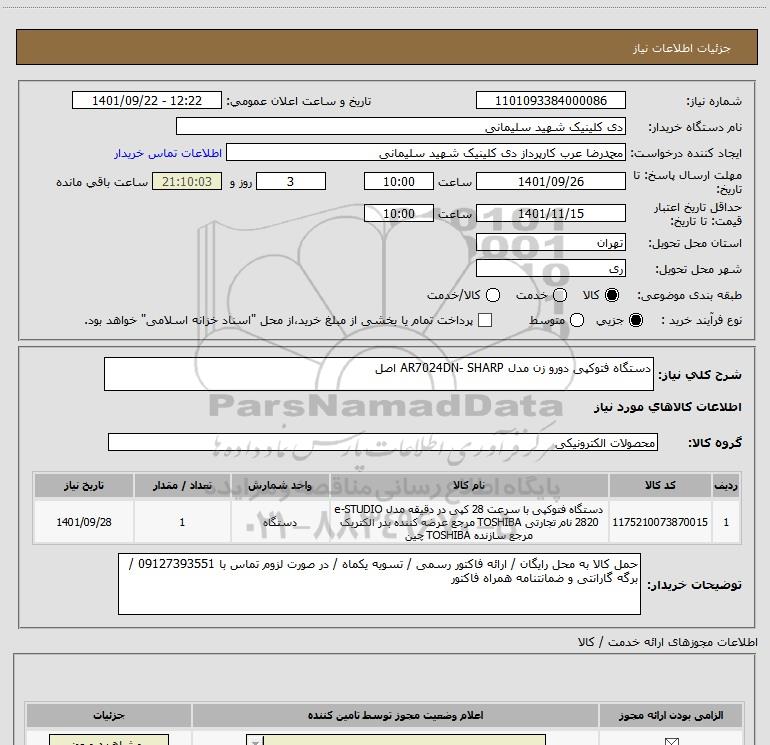Click the buyer name field دی کلینیک شهید سلیمانی

[x=401, y=126]
